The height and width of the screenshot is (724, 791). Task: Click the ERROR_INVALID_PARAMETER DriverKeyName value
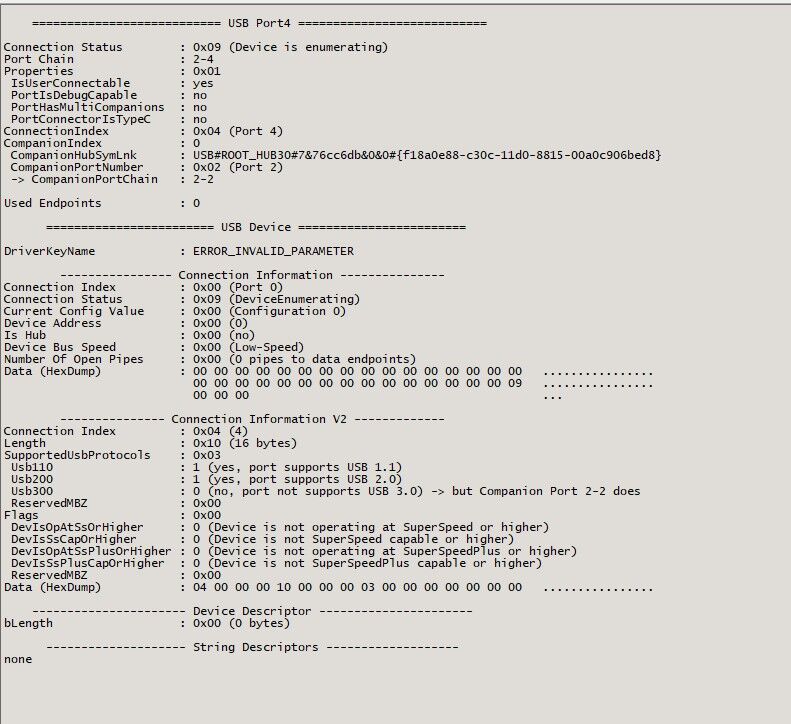(273, 251)
